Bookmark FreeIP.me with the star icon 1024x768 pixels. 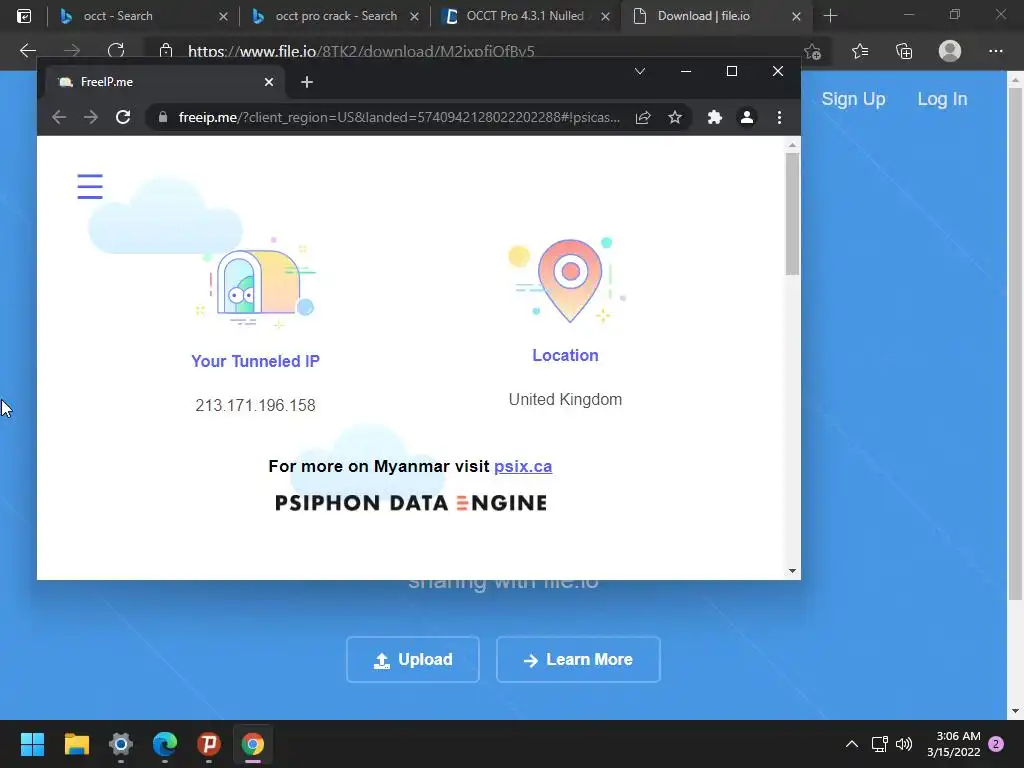(675, 117)
